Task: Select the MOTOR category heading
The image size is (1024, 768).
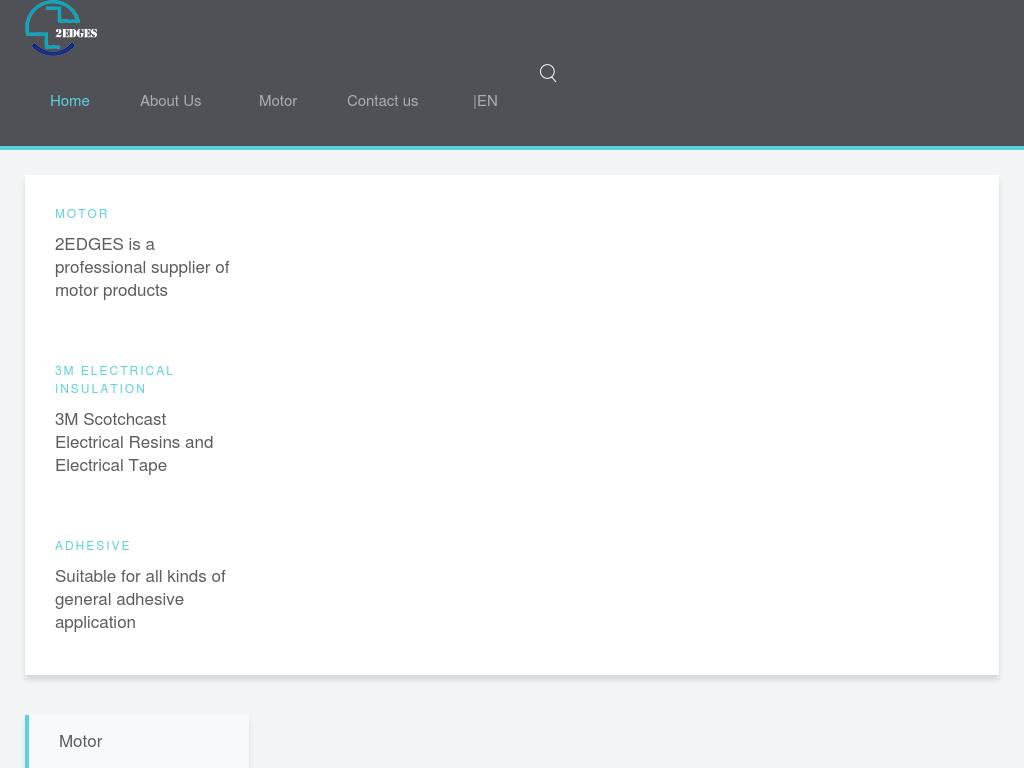Action: (82, 214)
